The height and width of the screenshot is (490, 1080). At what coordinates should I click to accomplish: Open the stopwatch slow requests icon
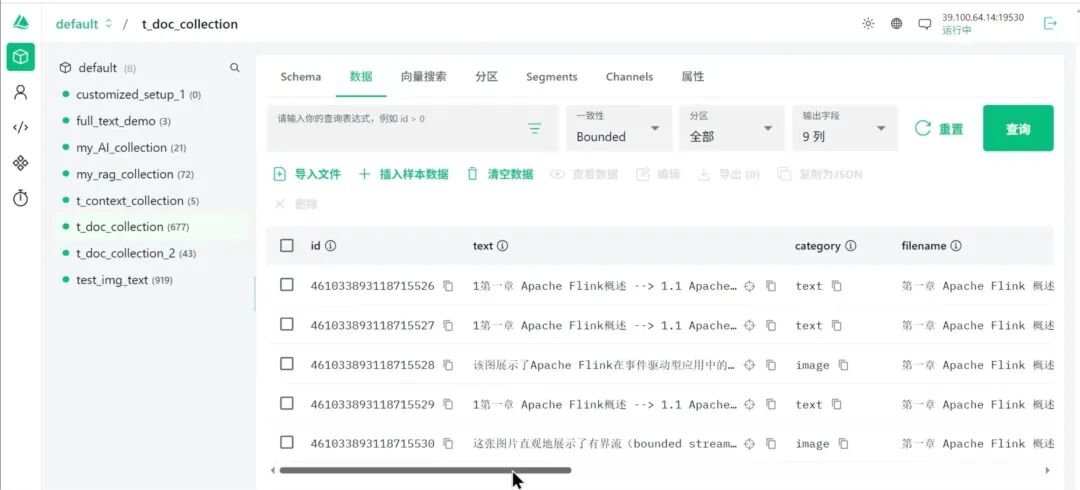point(21,198)
